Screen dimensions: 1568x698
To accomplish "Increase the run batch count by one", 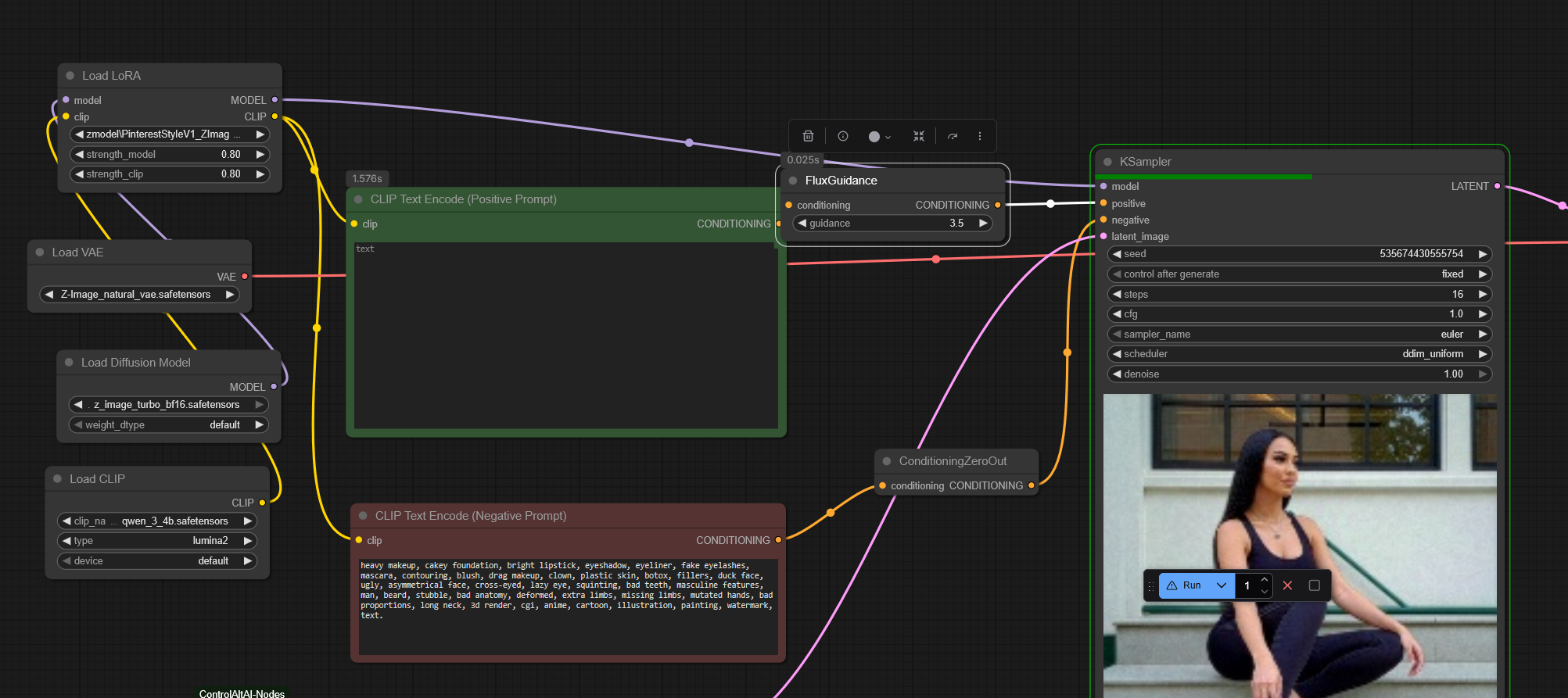I will pyautogui.click(x=1264, y=580).
